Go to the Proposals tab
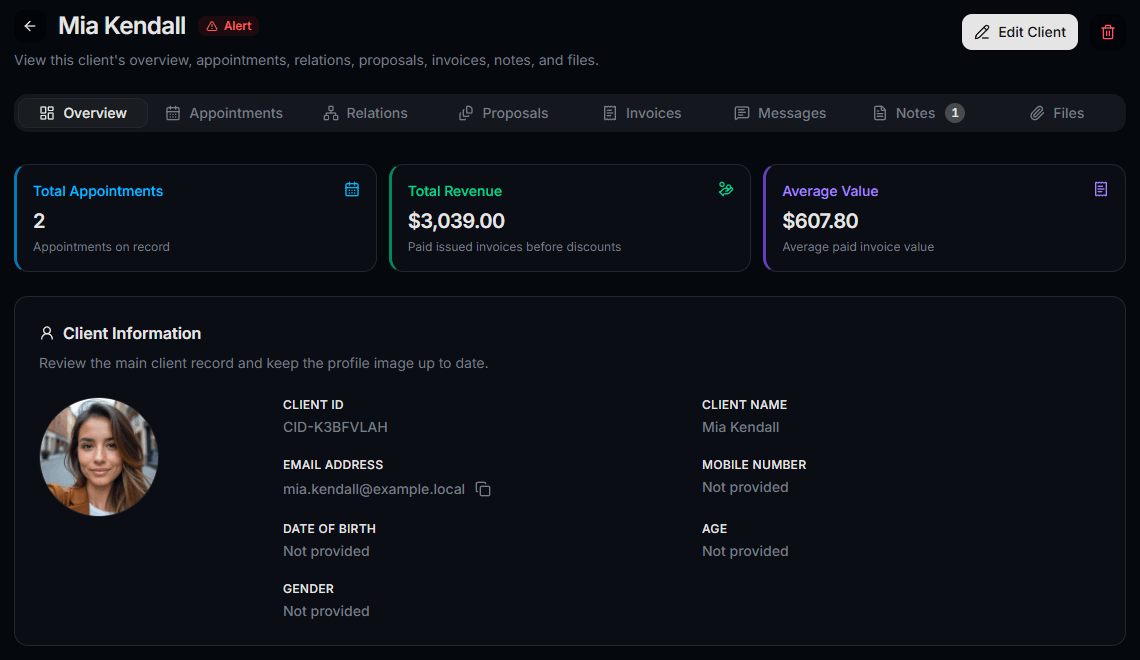Viewport: 1140px width, 660px height. 503,113
